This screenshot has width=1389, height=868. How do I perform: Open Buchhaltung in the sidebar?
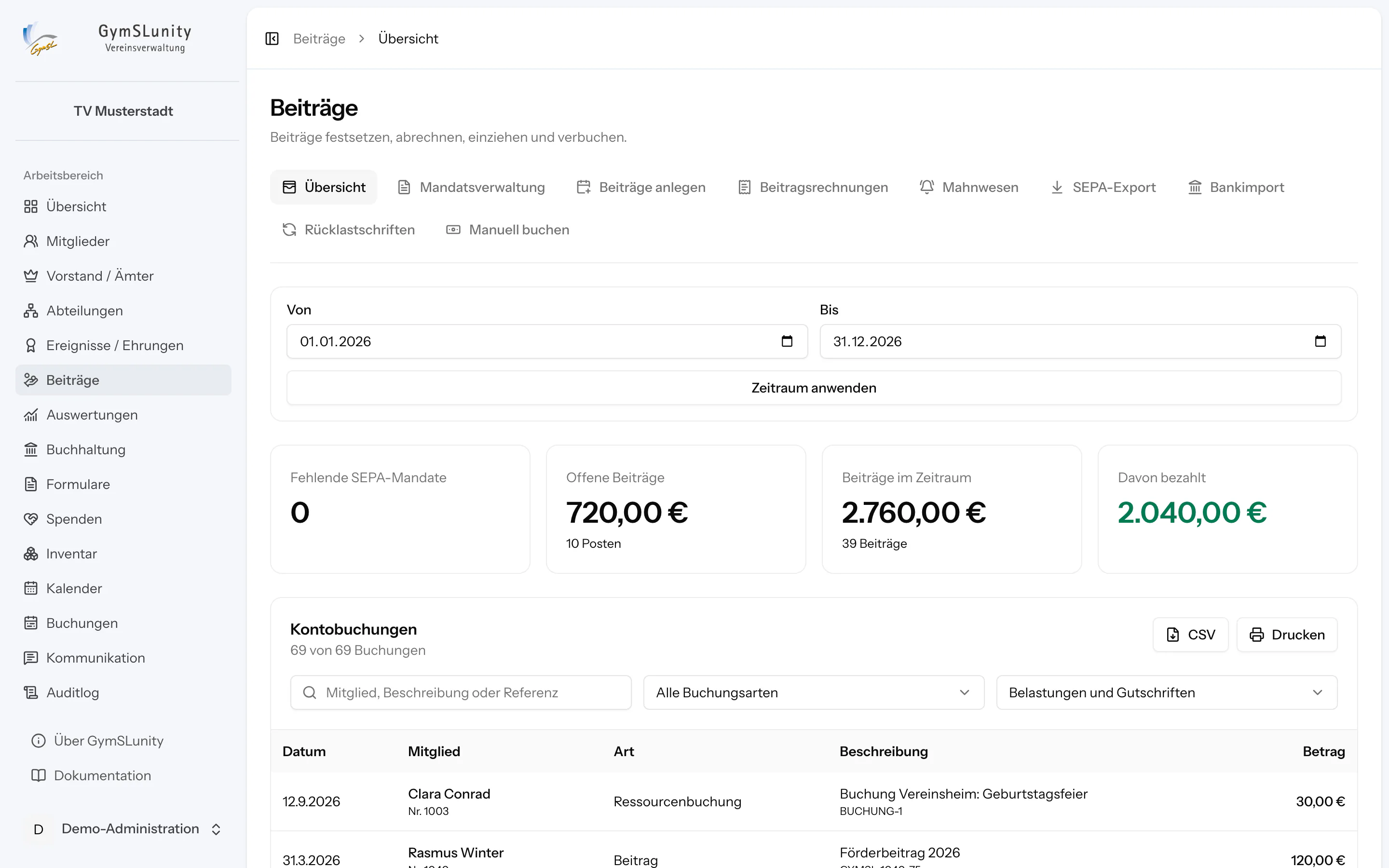click(123, 449)
